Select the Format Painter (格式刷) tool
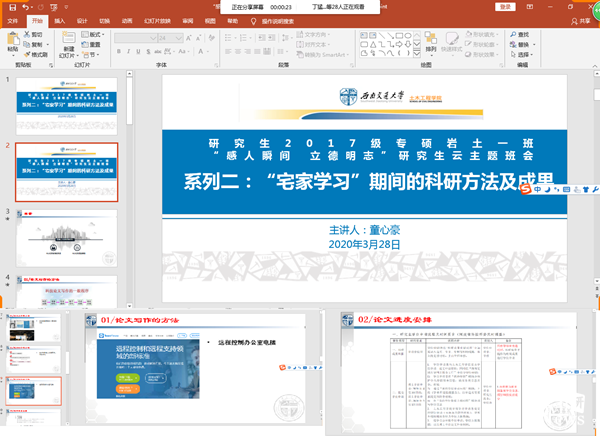Viewport: 600px width, 436px height. point(36,54)
